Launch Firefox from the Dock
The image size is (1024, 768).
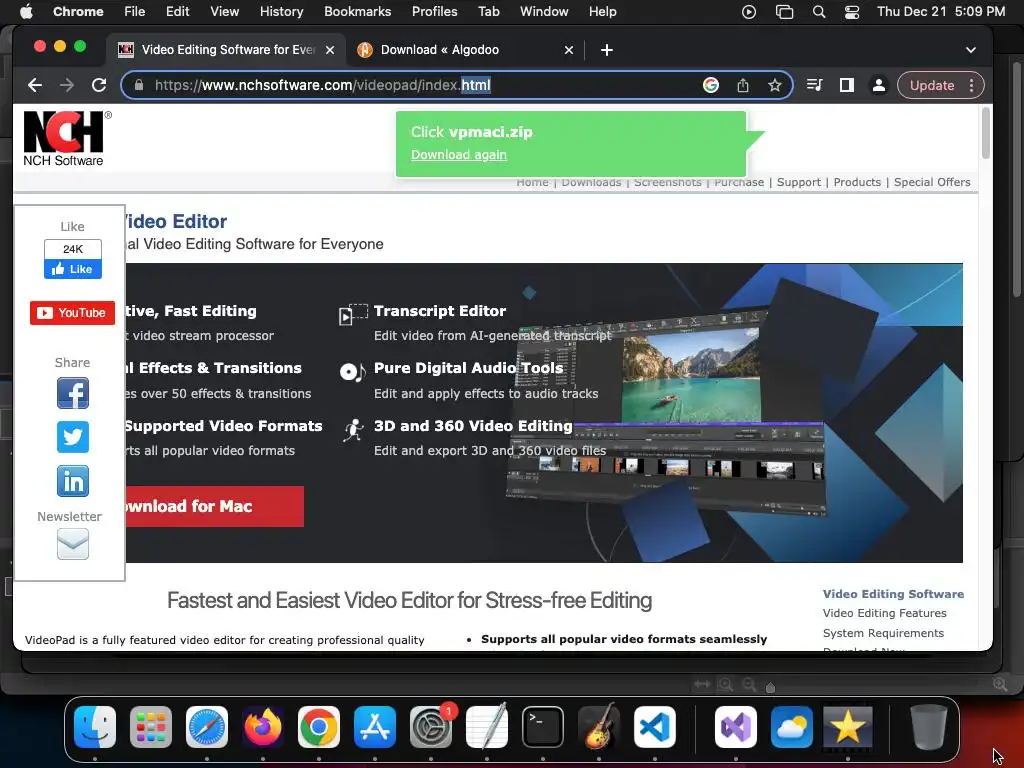pyautogui.click(x=263, y=727)
